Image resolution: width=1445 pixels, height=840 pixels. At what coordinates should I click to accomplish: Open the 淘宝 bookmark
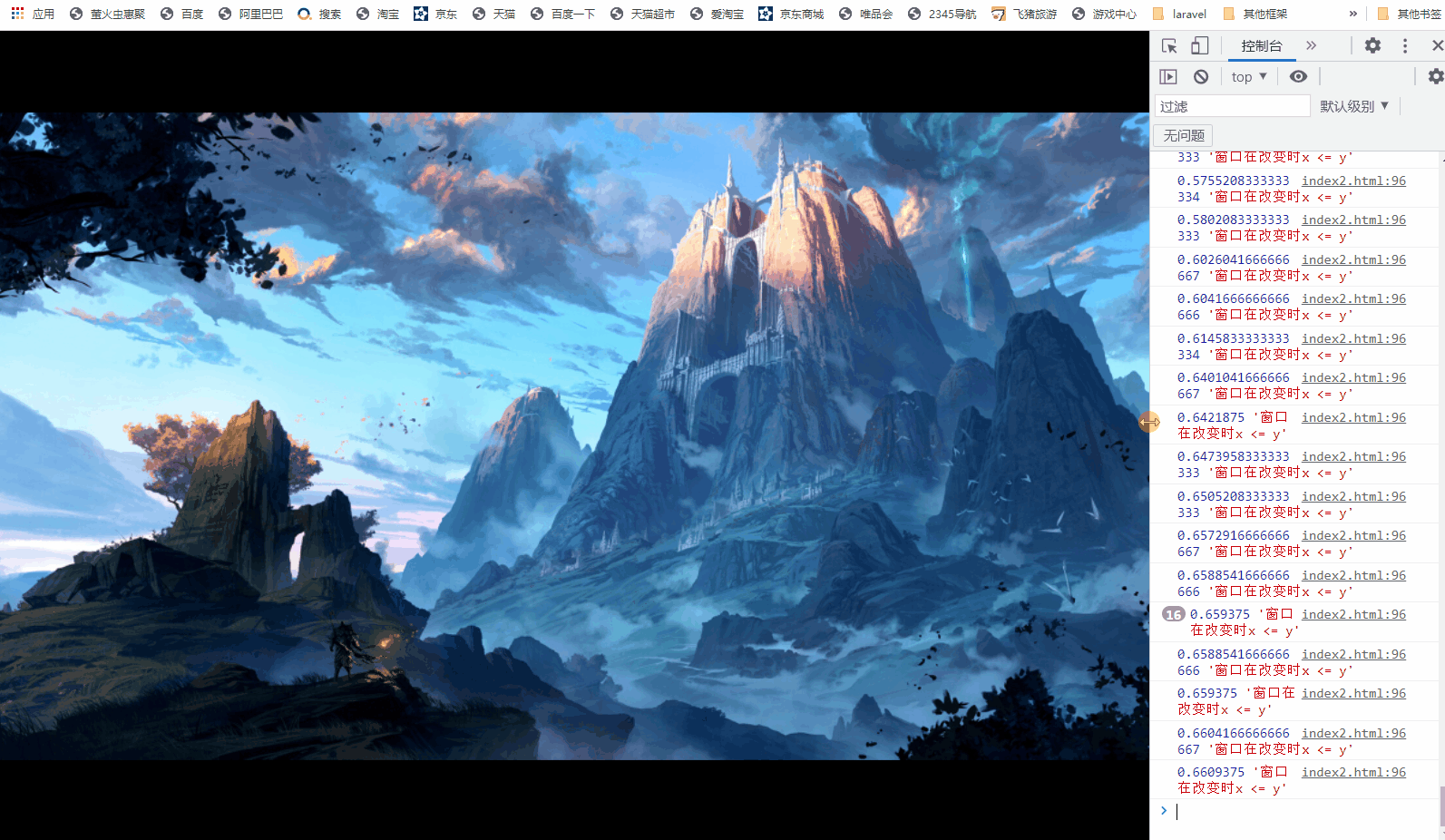[378, 14]
